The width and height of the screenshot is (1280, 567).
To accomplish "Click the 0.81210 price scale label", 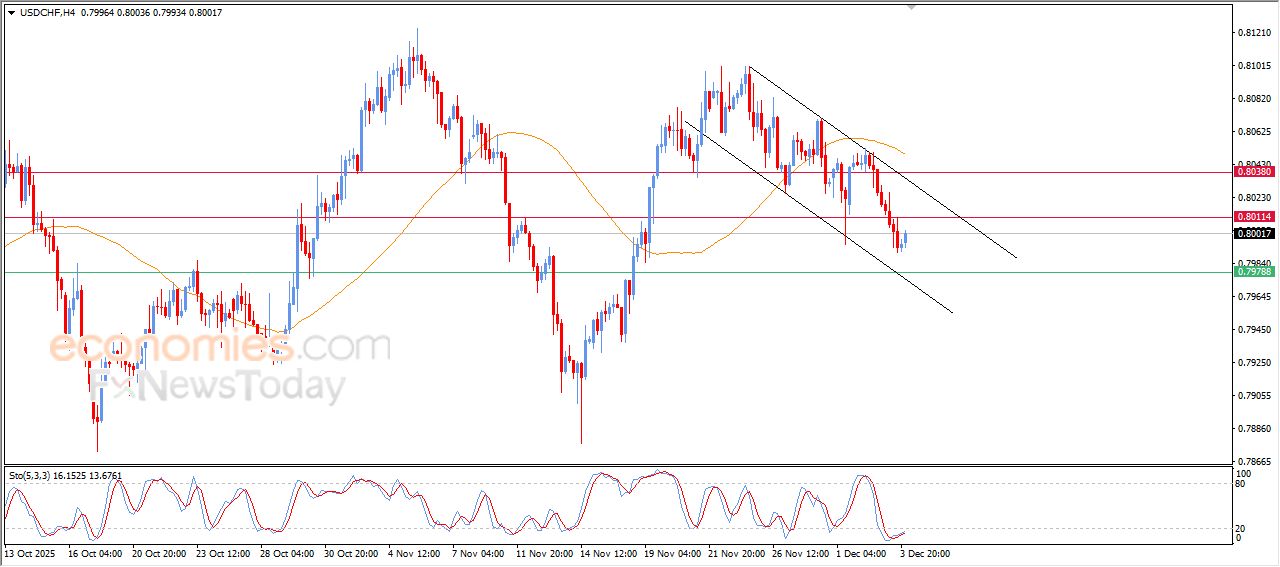I will point(1253,33).
